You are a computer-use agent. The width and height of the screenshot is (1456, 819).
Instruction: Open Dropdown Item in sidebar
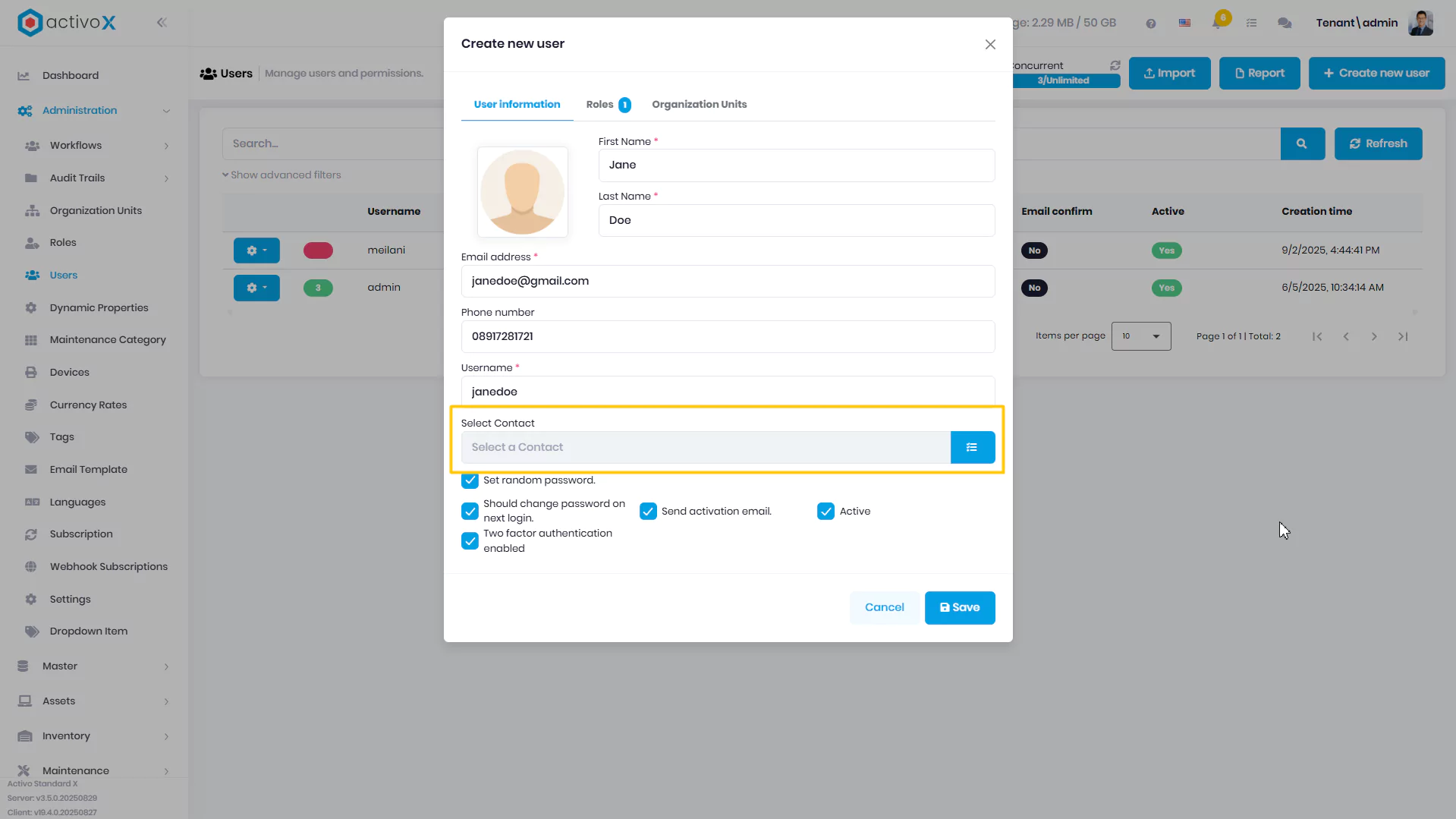click(x=89, y=632)
